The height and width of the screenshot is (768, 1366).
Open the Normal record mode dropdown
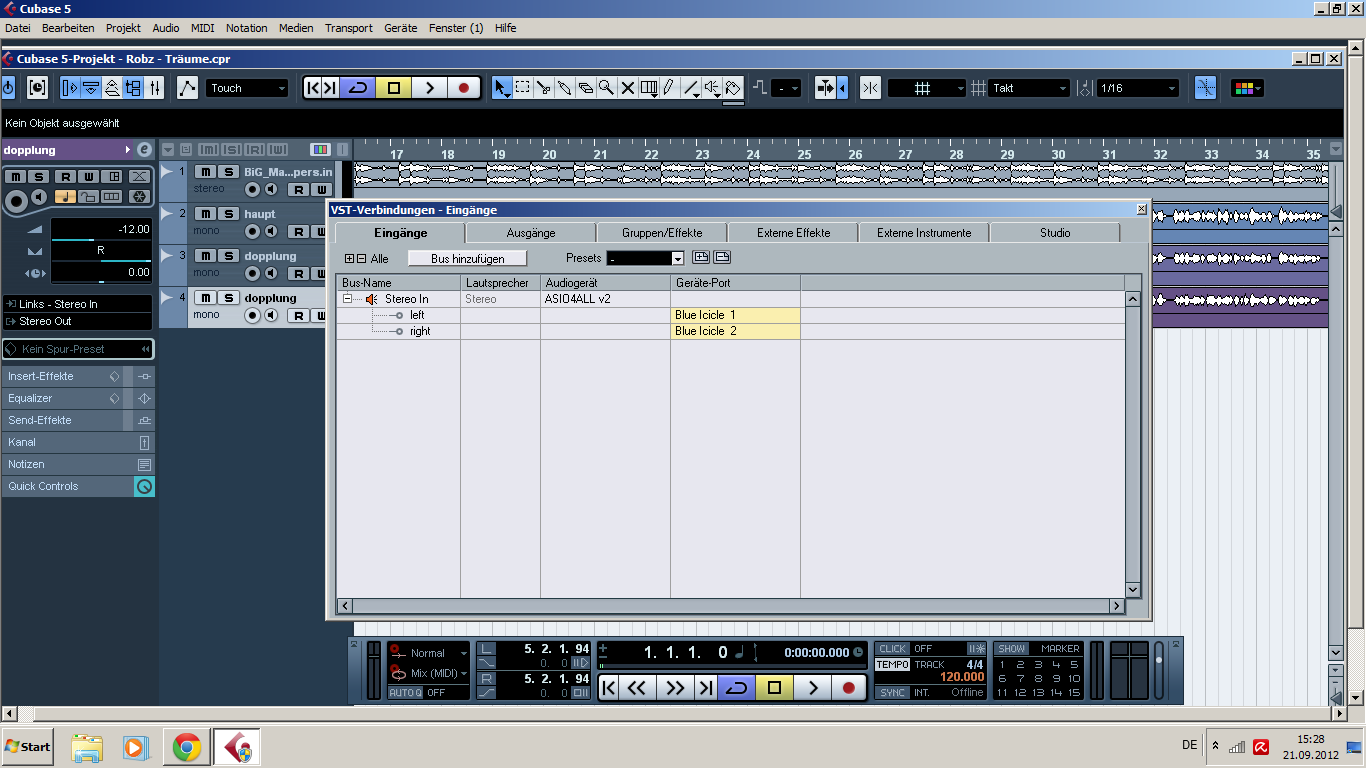click(429, 653)
